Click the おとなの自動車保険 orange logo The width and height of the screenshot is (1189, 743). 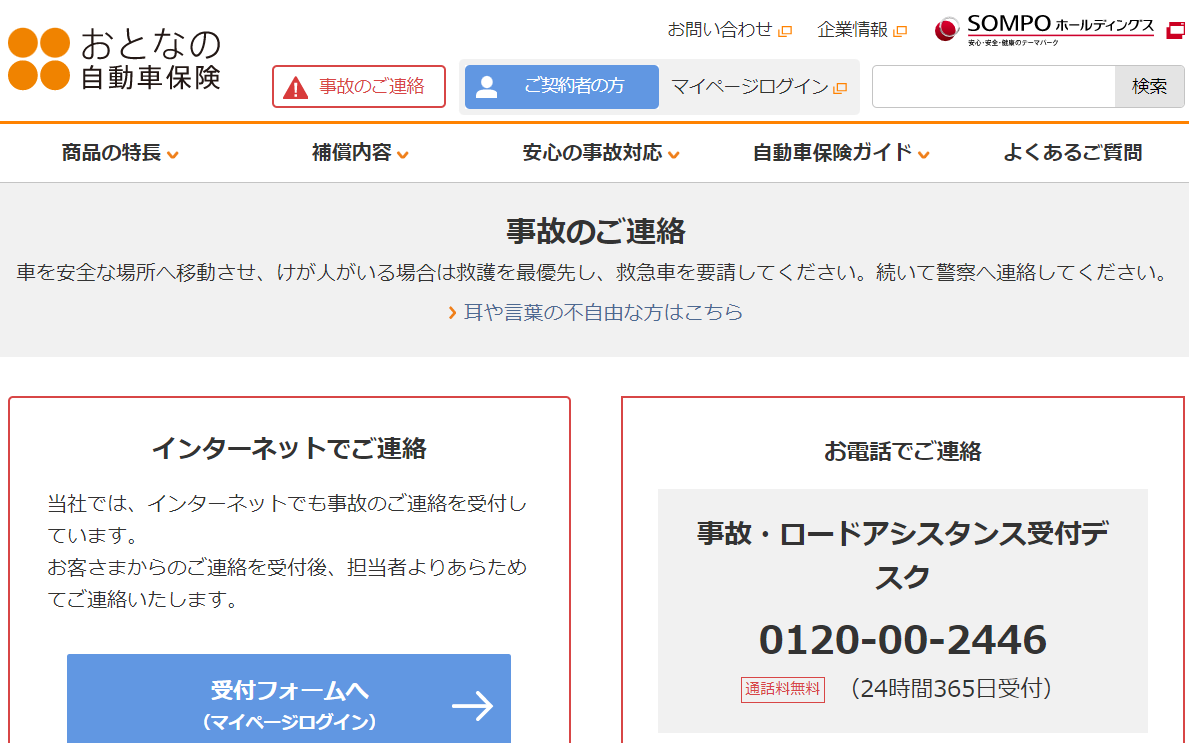pyautogui.click(x=114, y=59)
